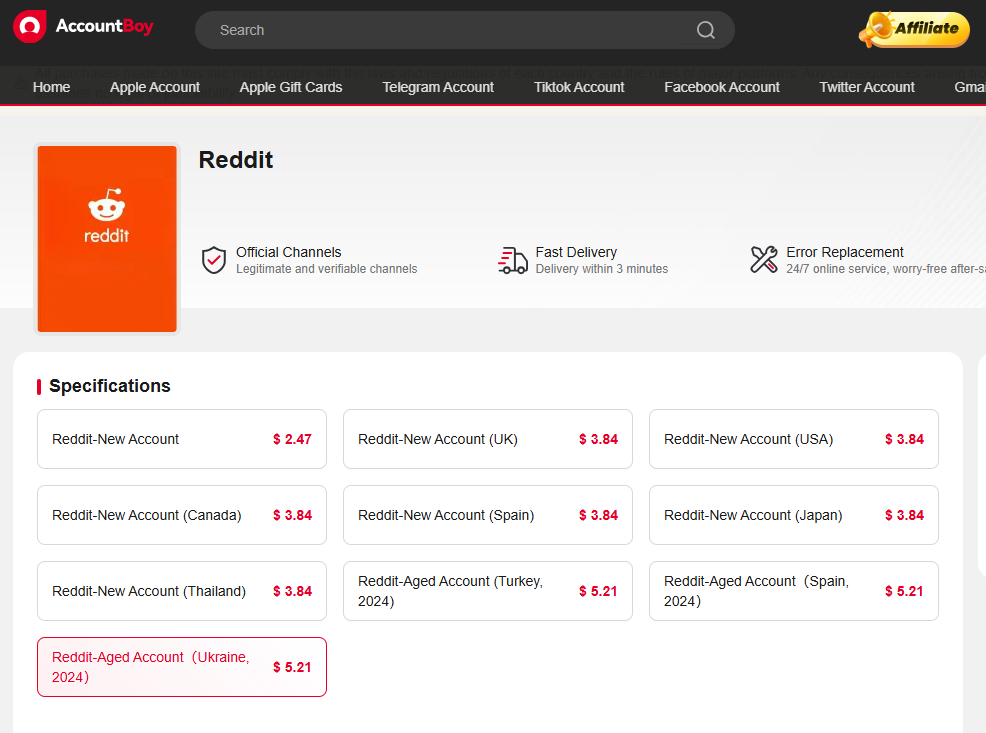This screenshot has width=986, height=733.
Task: Click the Fast Delivery truck icon
Action: 512,260
